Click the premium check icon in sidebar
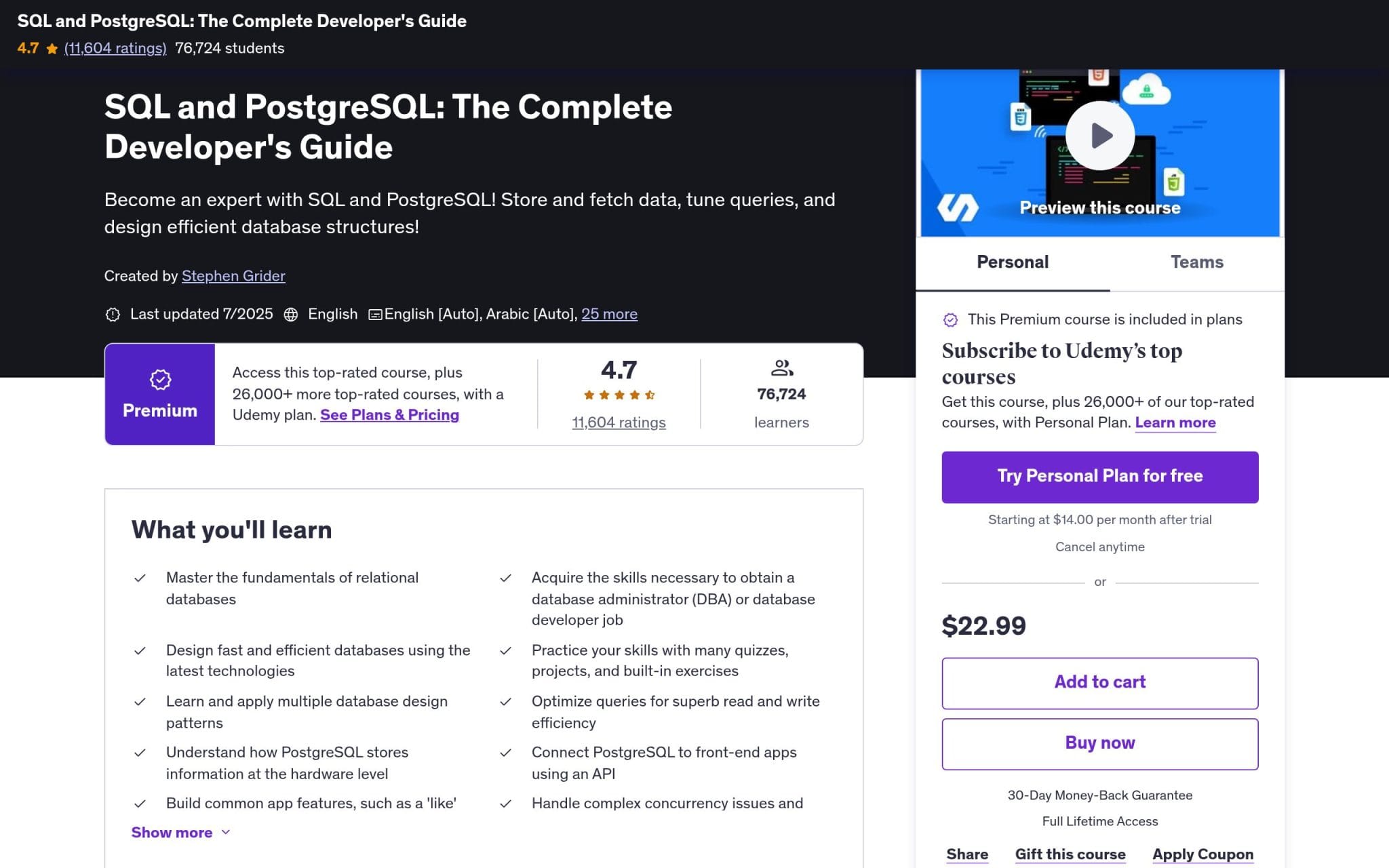The image size is (1389, 868). point(950,320)
